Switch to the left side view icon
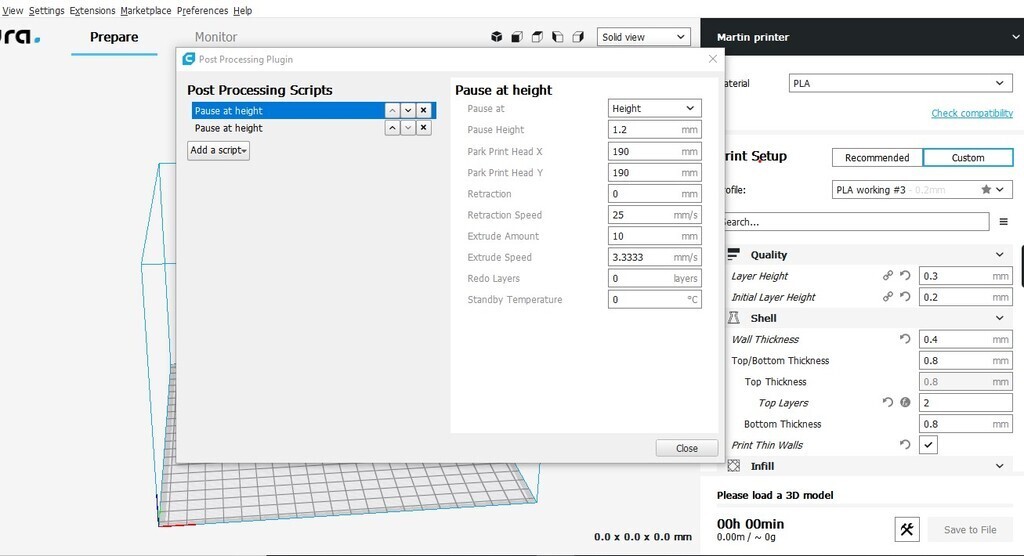Image resolution: width=1024 pixels, height=556 pixels. click(557, 37)
